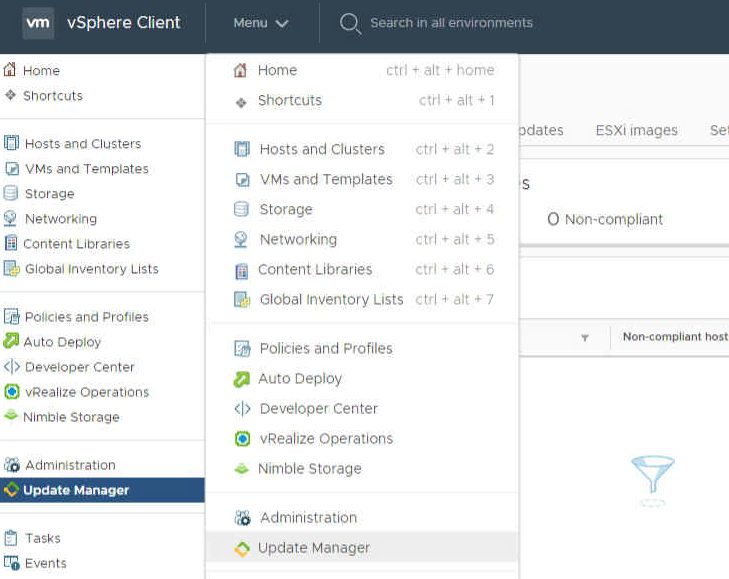The image size is (729, 579).
Task: Click Update Manager icon in dropdown menu
Action: (x=242, y=549)
